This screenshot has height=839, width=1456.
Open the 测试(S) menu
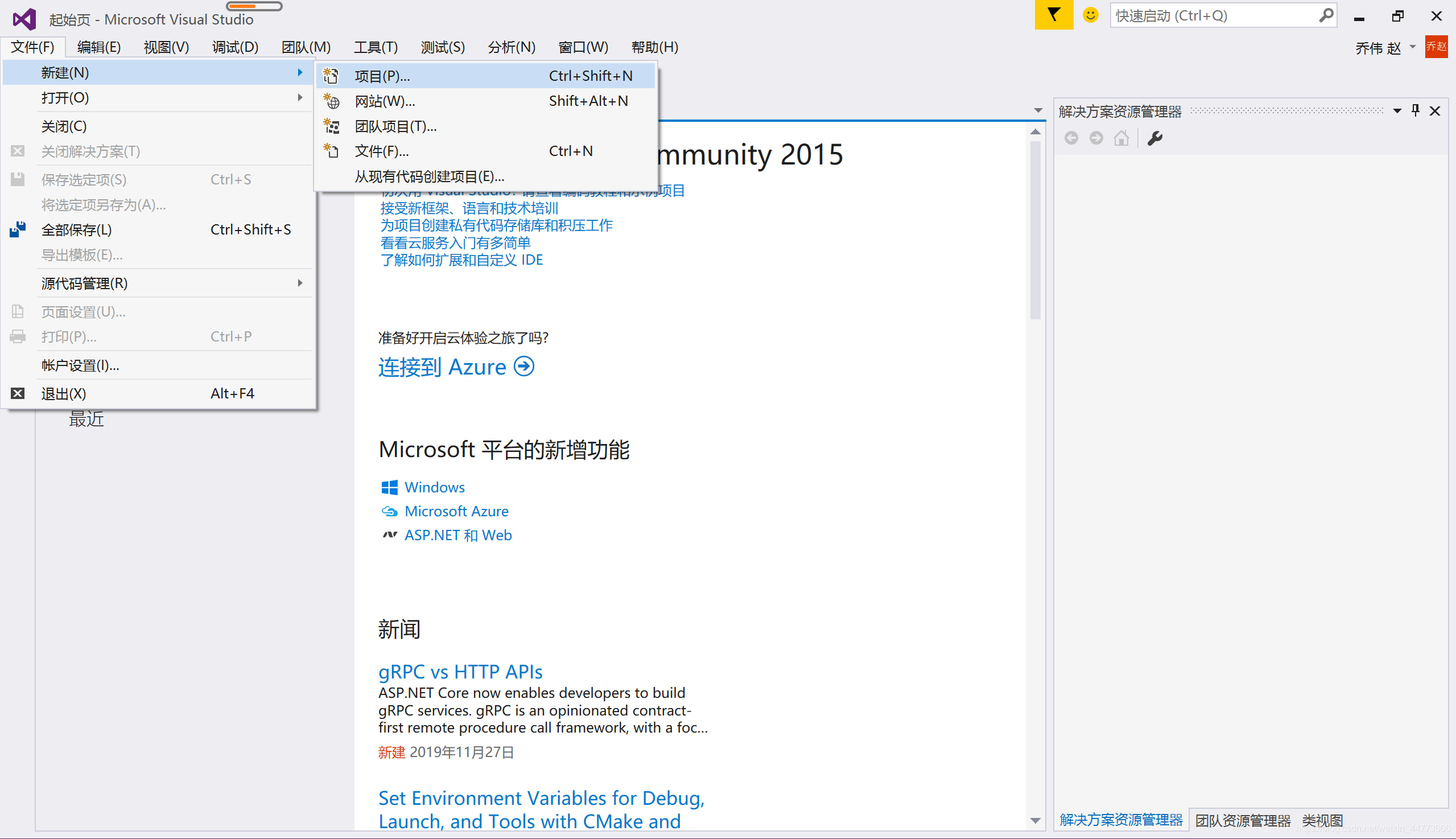tap(442, 47)
